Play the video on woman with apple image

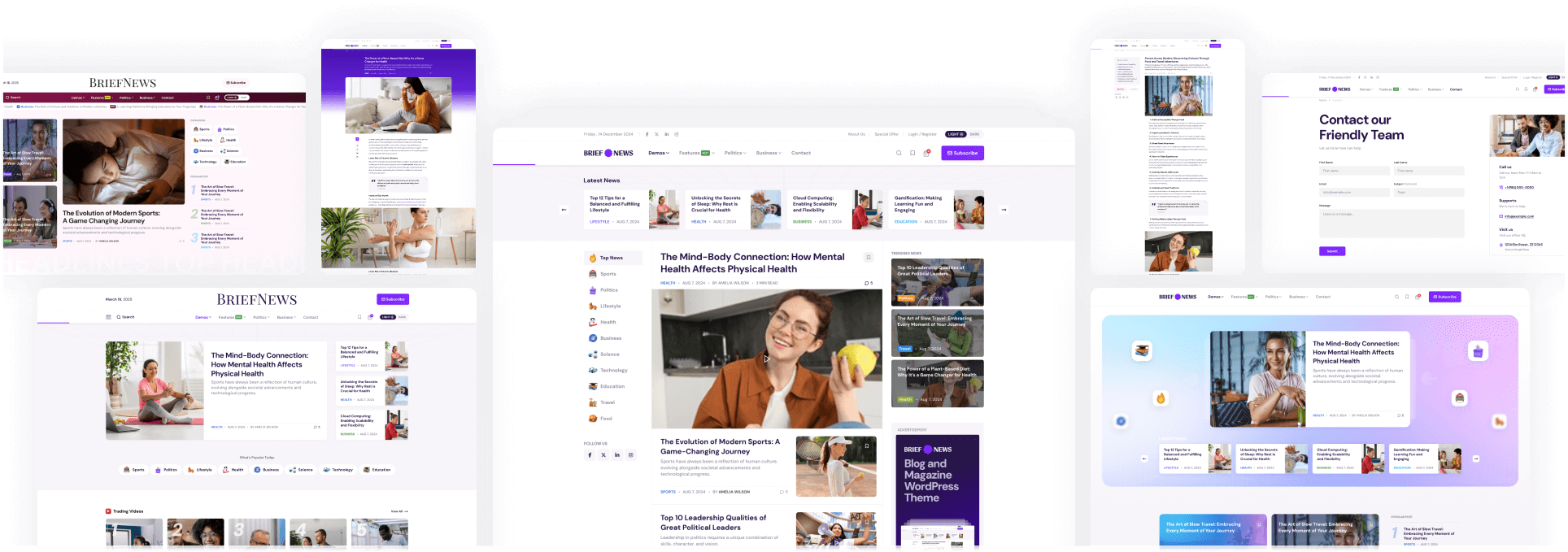coord(766,359)
